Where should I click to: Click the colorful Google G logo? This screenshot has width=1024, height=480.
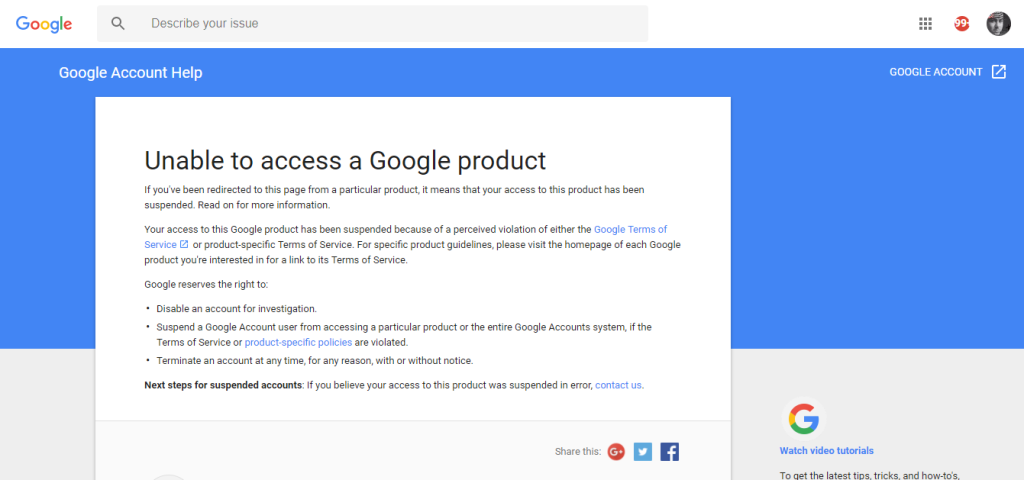coord(803,418)
